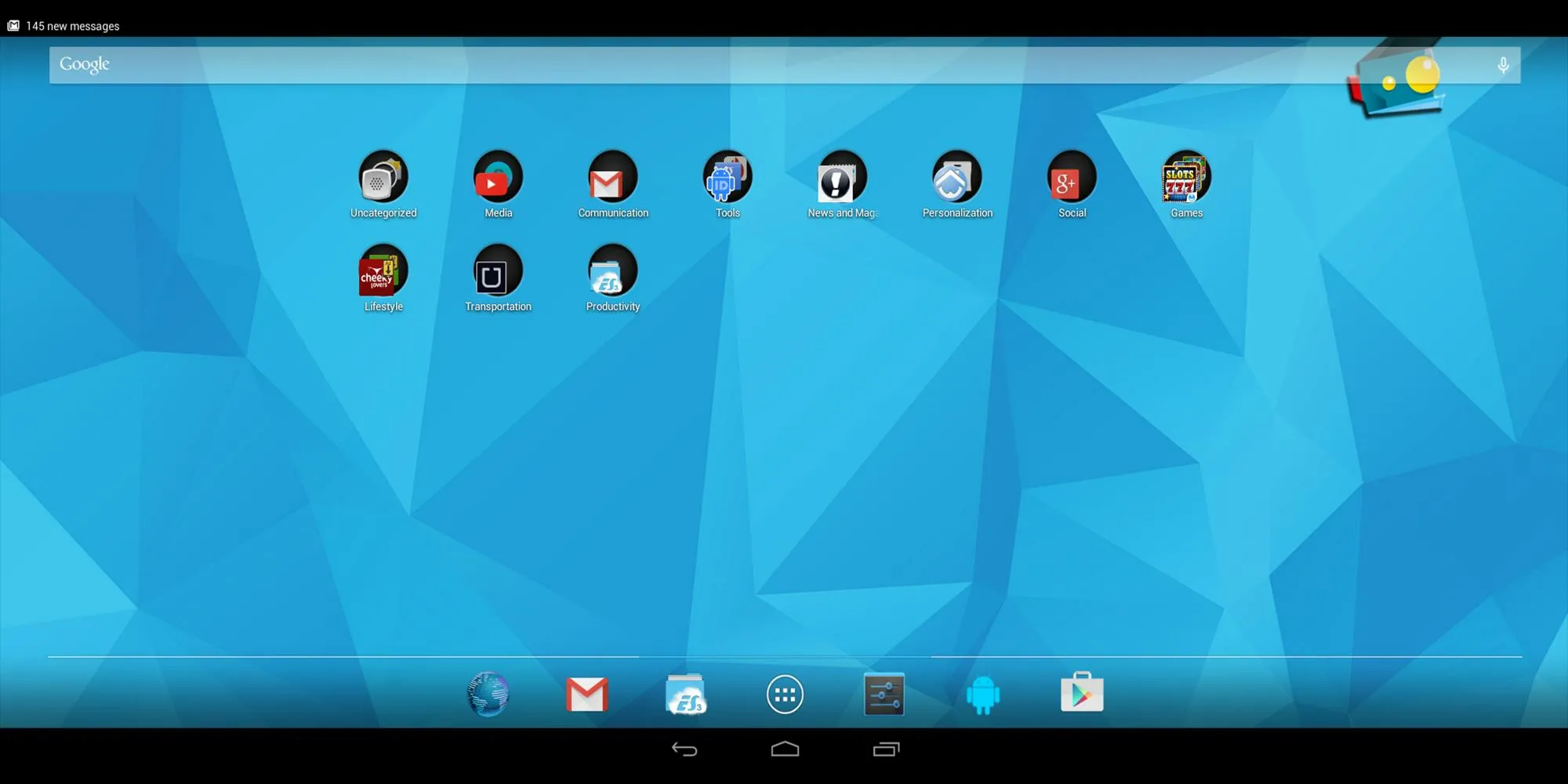The width and height of the screenshot is (1568, 784).
Task: Launch the browser globe icon in dock
Action: pyautogui.click(x=488, y=694)
